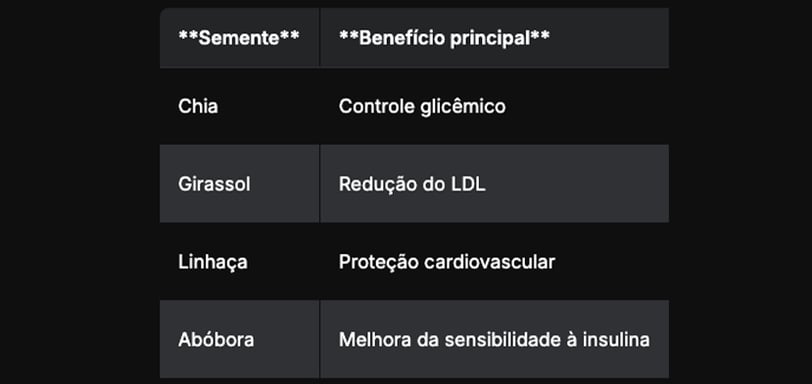Select the Linhaça cell
812x384 pixels.
[x=240, y=262]
